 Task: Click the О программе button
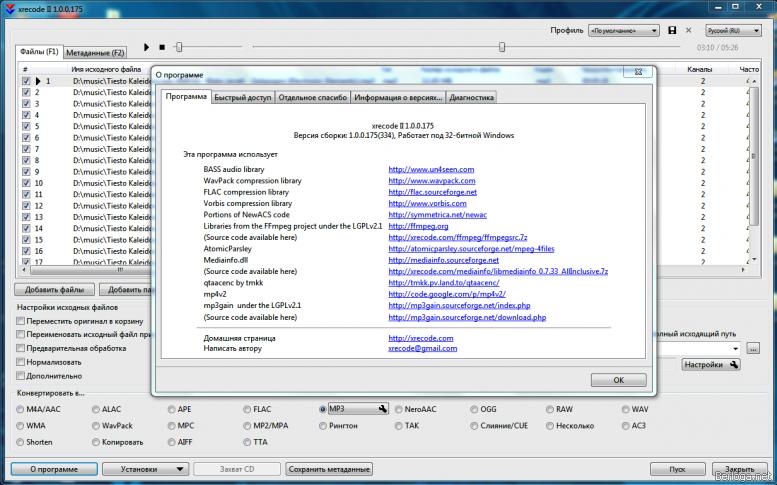click(54, 469)
